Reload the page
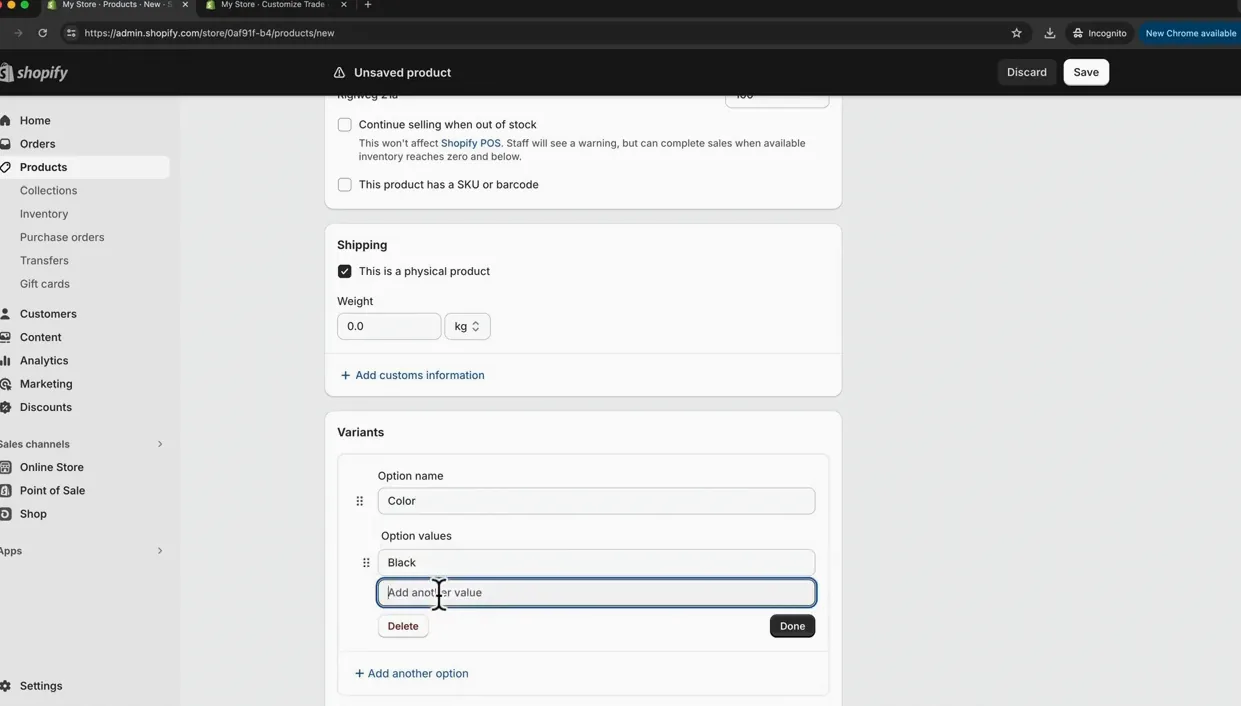This screenshot has width=1241, height=706. click(43, 33)
